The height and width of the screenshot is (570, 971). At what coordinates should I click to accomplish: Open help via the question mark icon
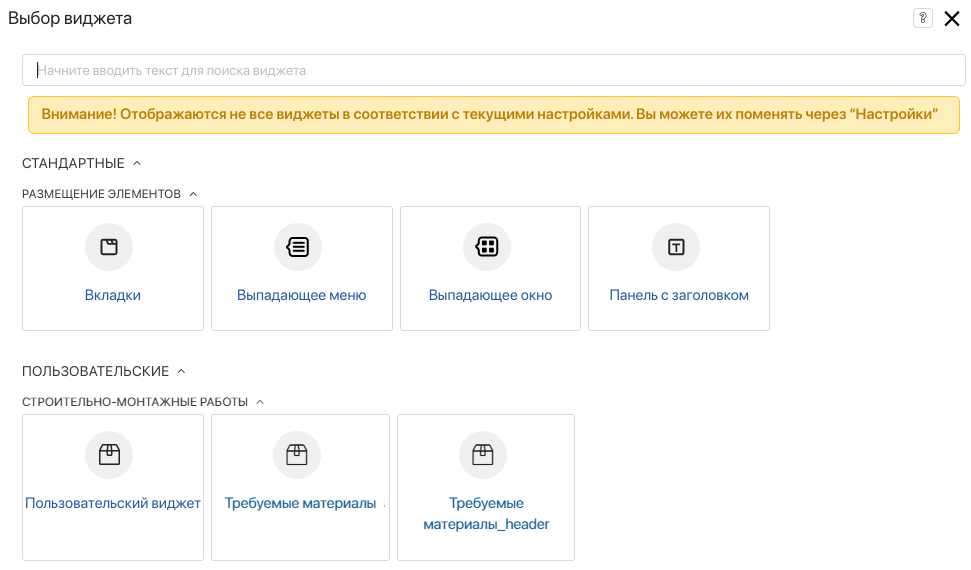pos(923,18)
